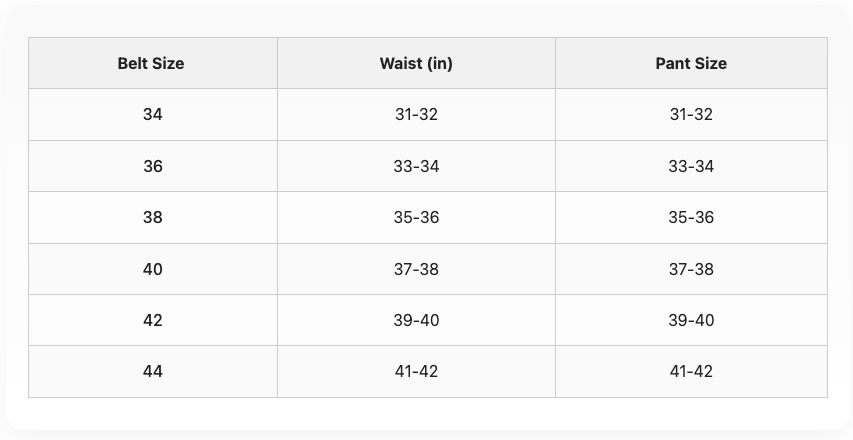Click 31-32 in the Waist column

click(x=416, y=114)
